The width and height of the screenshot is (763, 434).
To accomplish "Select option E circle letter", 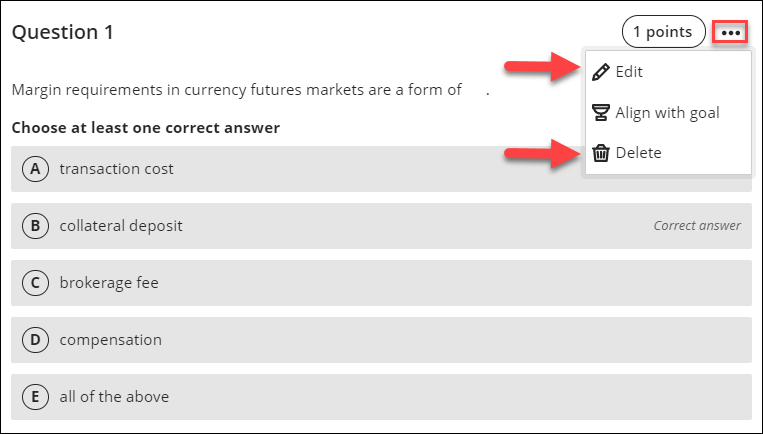I will click(x=35, y=397).
